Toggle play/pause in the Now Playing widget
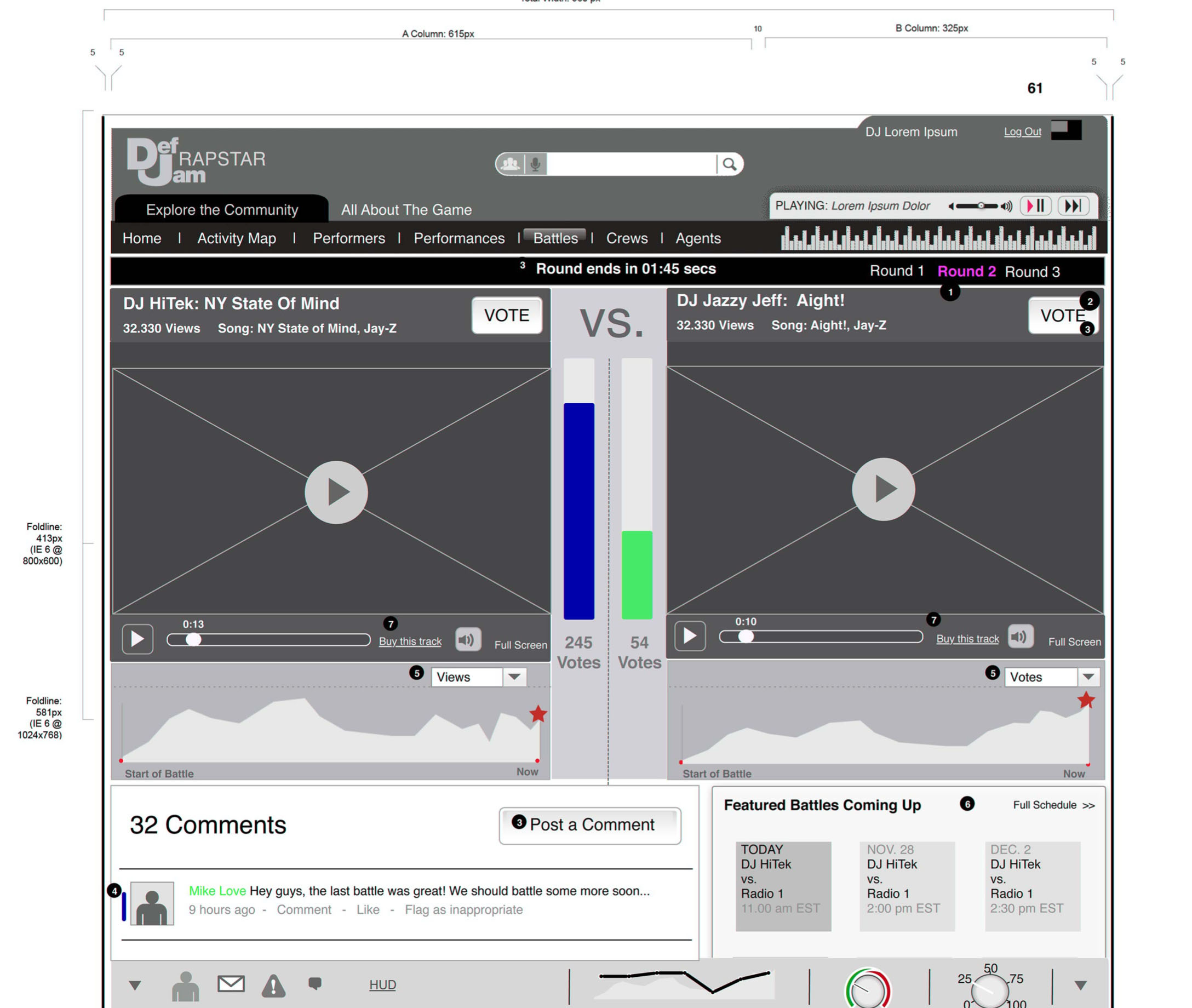 [1035, 206]
